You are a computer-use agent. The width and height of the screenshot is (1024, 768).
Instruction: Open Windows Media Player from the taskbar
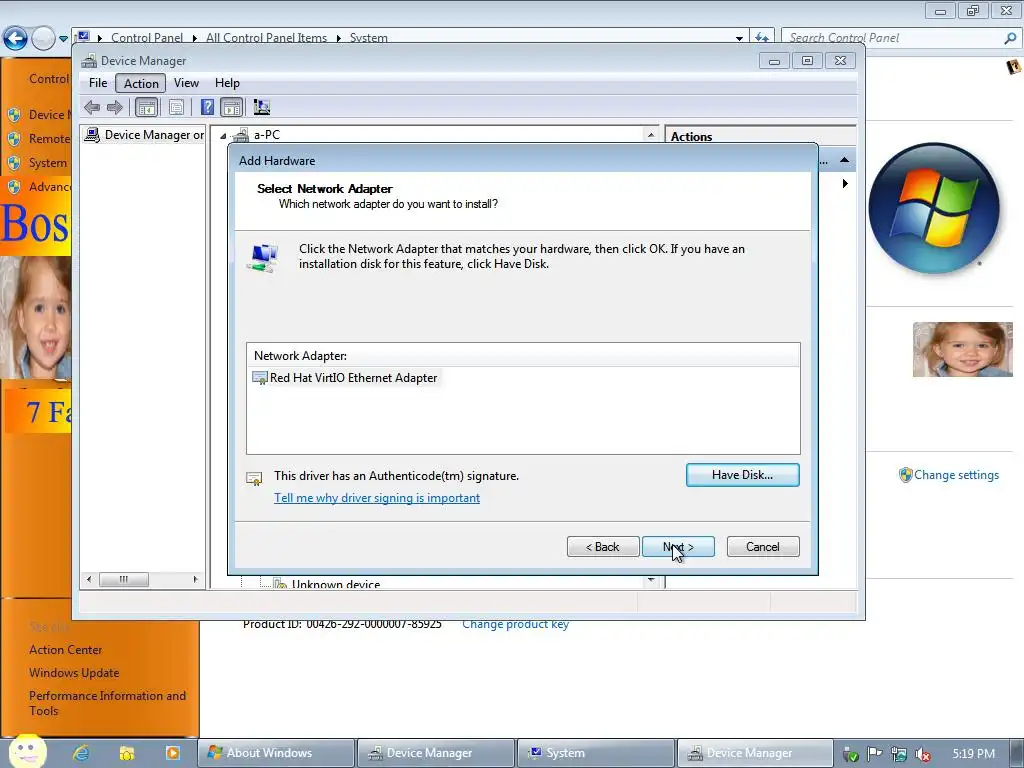coord(172,753)
